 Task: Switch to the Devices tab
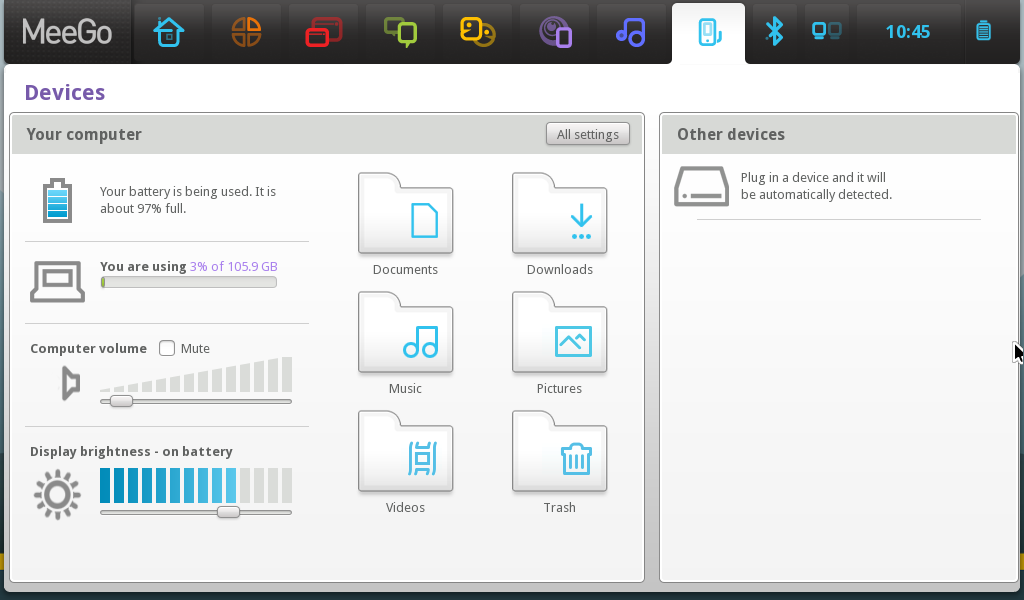708,31
